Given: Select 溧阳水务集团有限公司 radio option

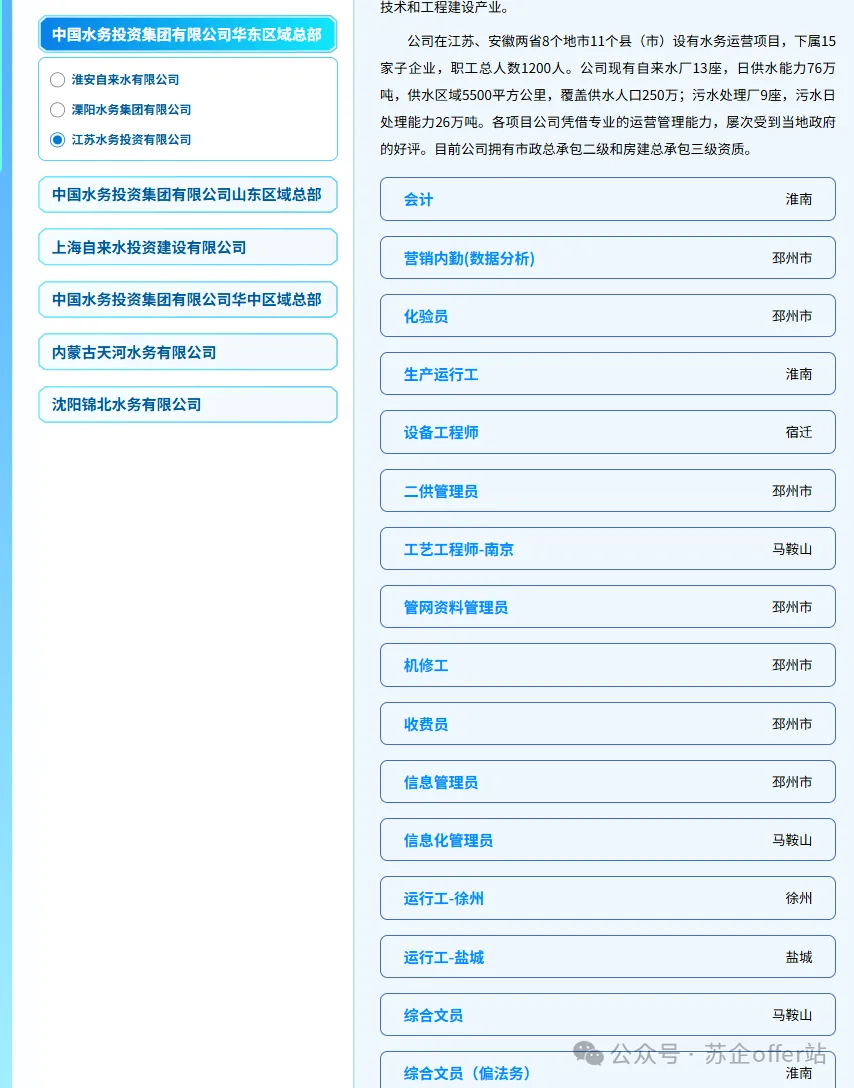Looking at the screenshot, I should coord(58,110).
